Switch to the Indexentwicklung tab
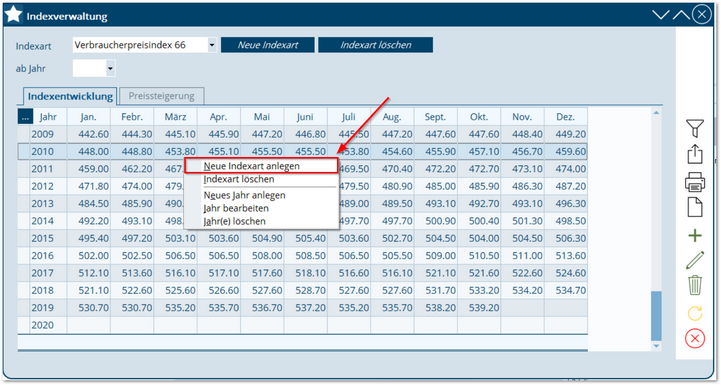The image size is (721, 385). tap(70, 96)
